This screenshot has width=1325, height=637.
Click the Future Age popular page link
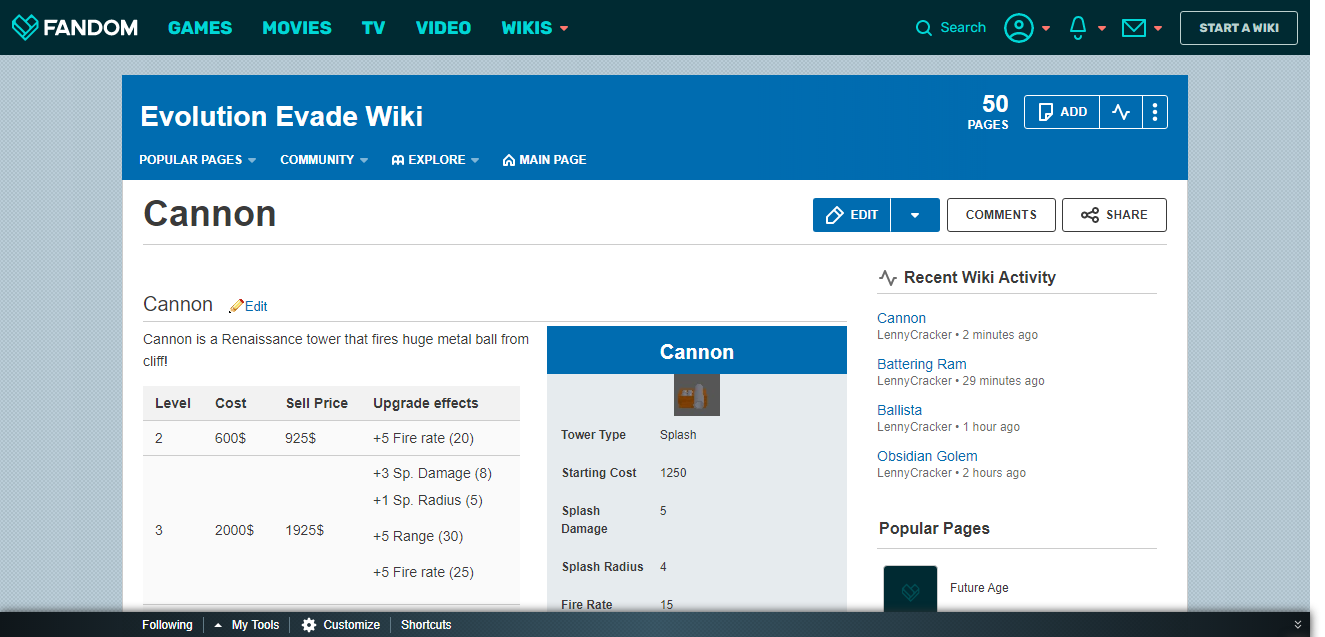979,588
